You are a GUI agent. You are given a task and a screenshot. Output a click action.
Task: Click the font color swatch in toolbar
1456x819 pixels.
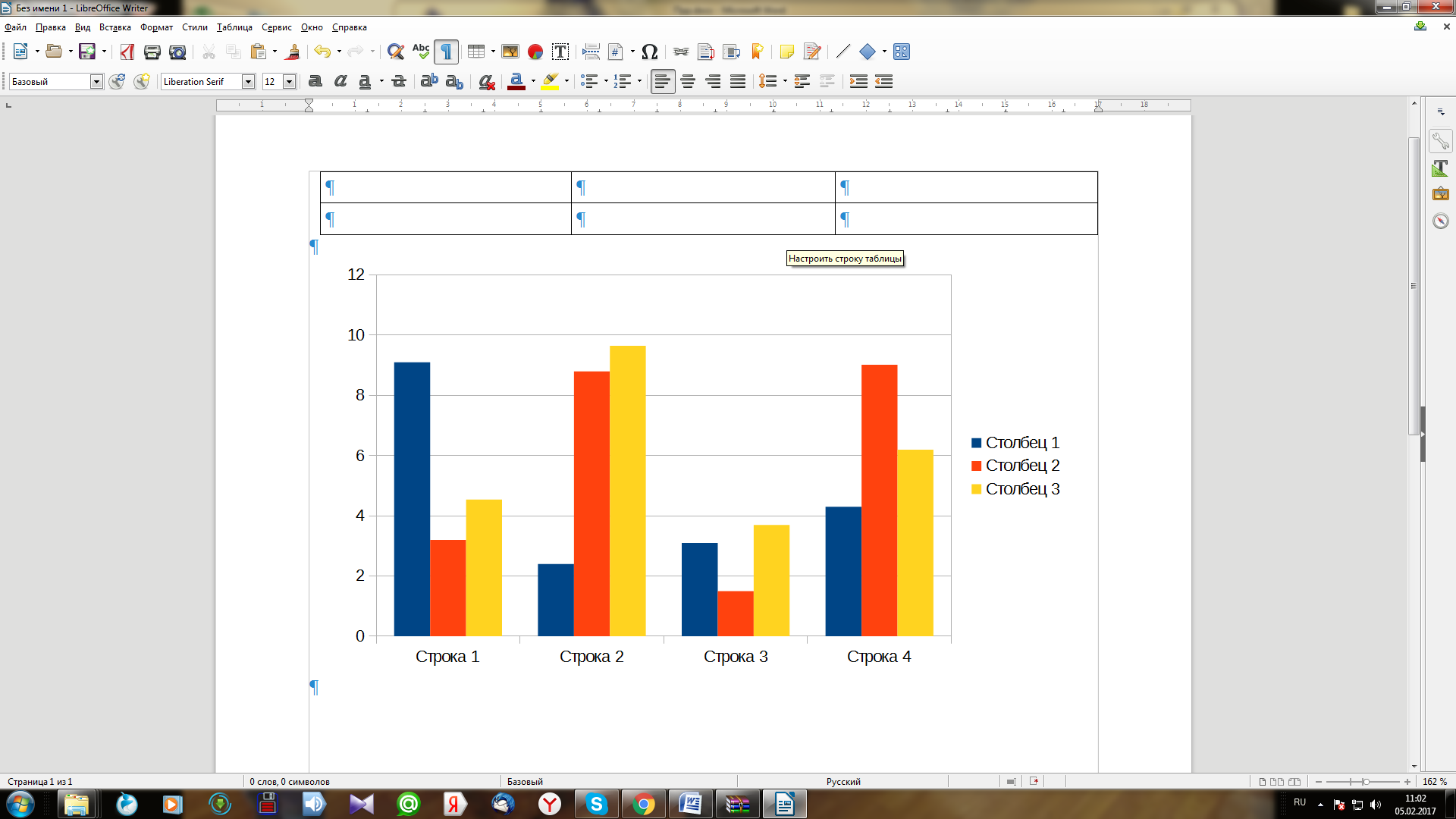pos(515,82)
